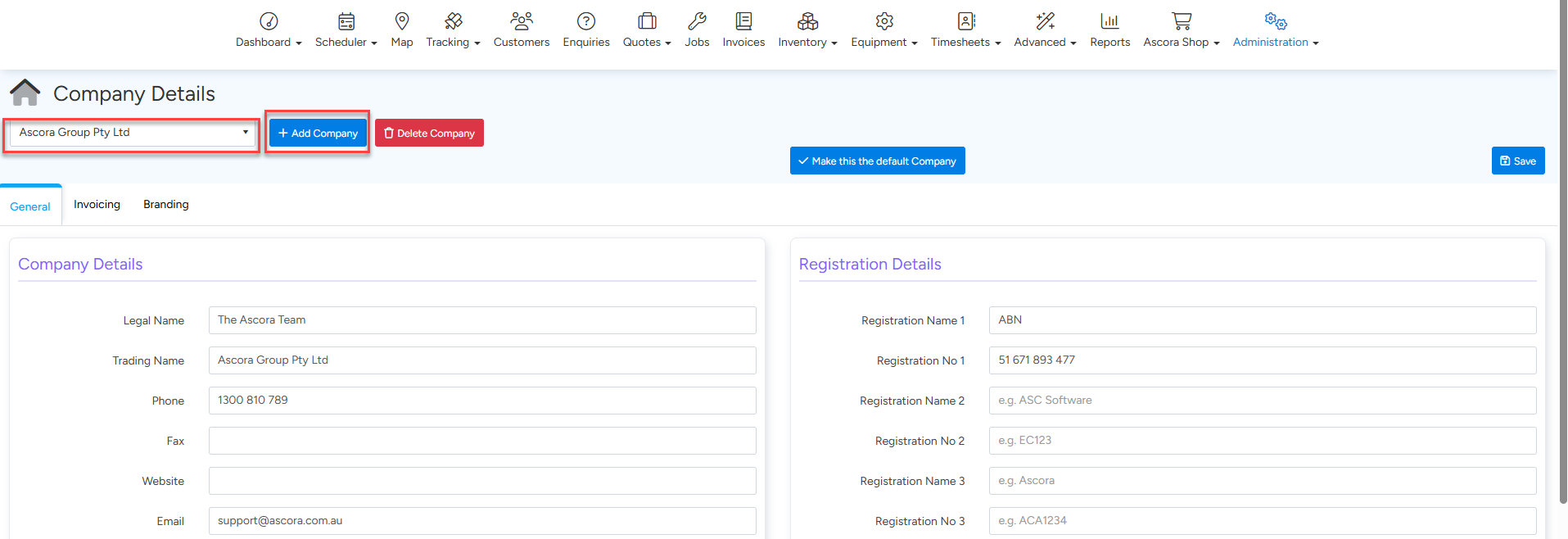The width and height of the screenshot is (1568, 539).
Task: Click the Enquiries question mark icon
Action: tap(585, 21)
